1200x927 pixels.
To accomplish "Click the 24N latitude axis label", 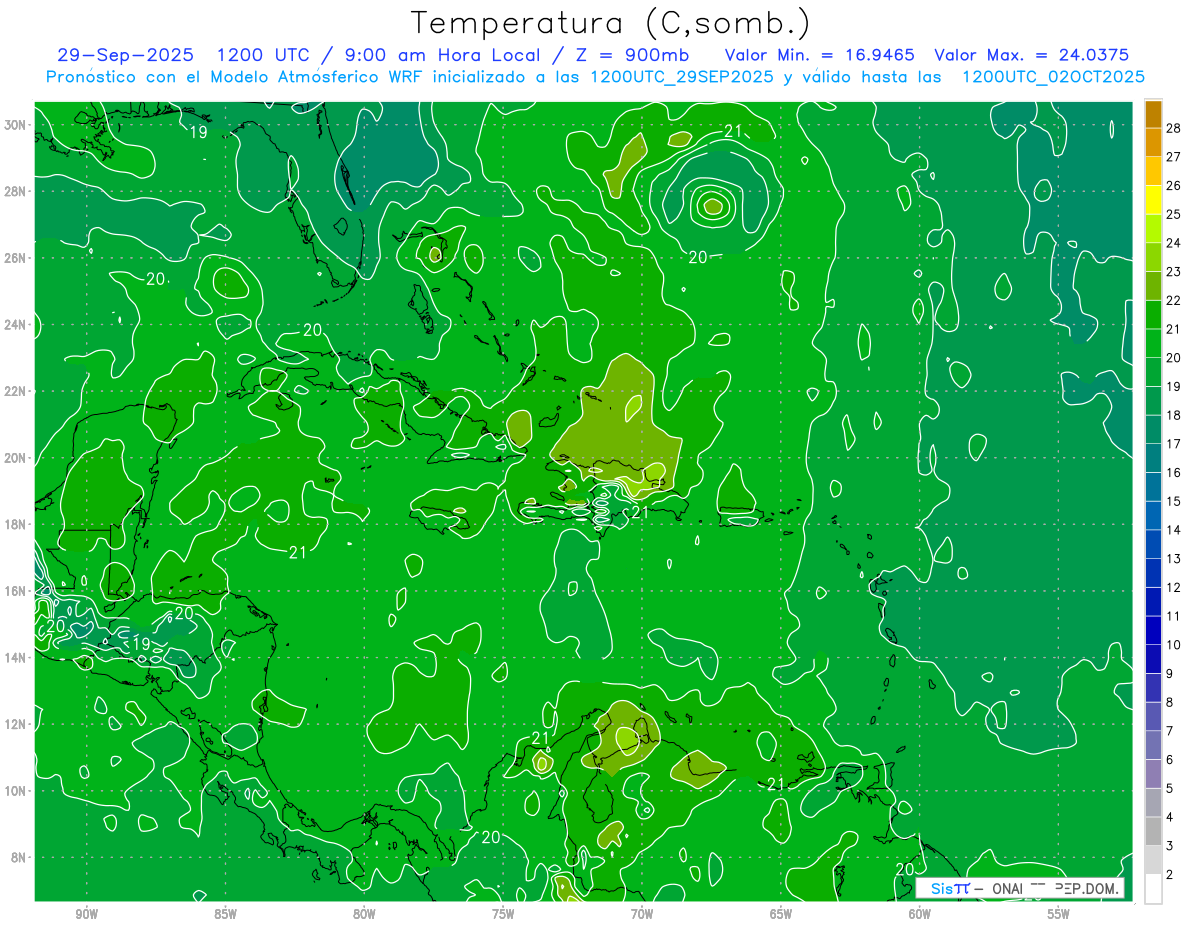I will 16,325.
